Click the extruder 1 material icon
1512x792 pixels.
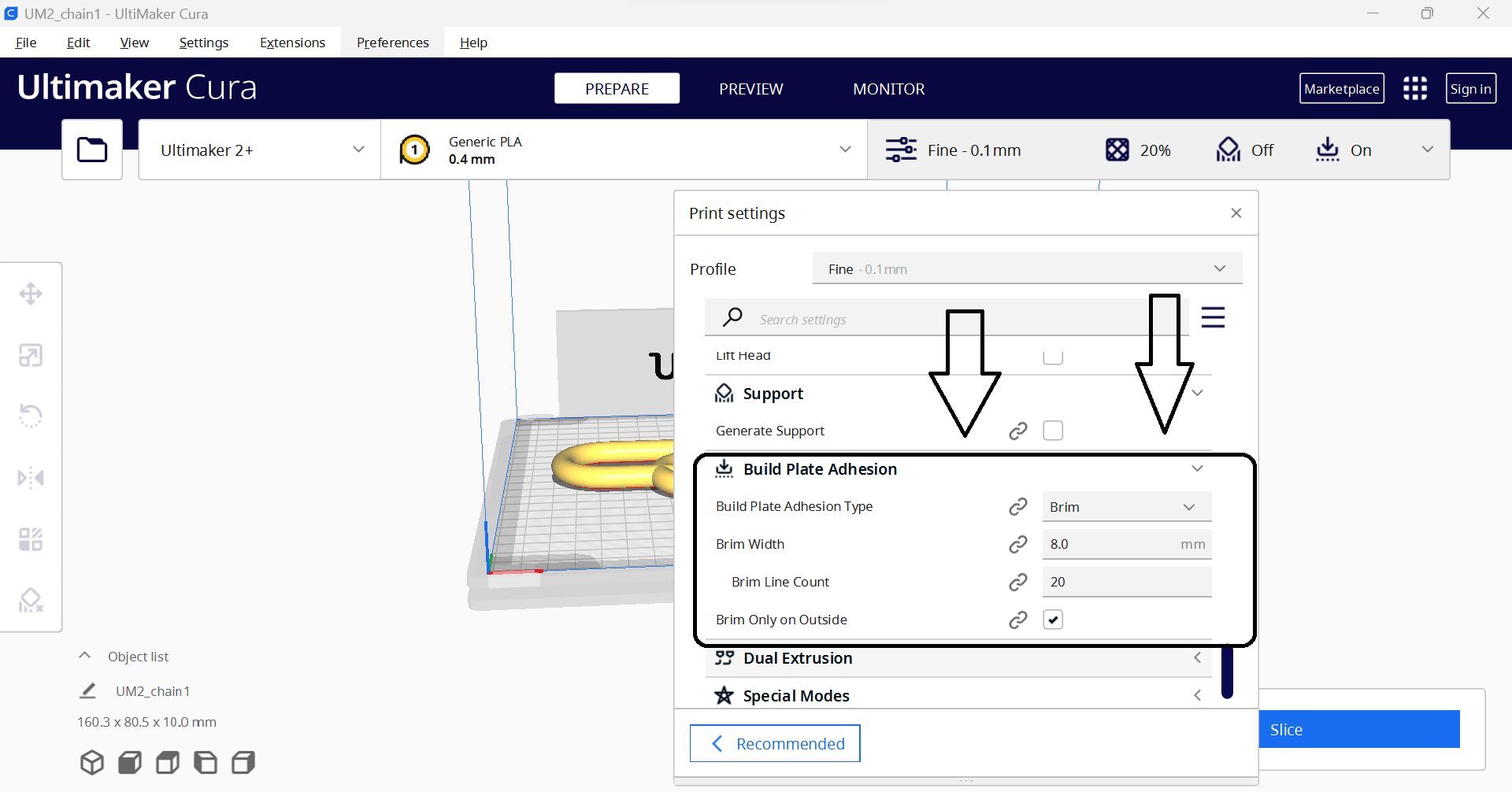414,150
